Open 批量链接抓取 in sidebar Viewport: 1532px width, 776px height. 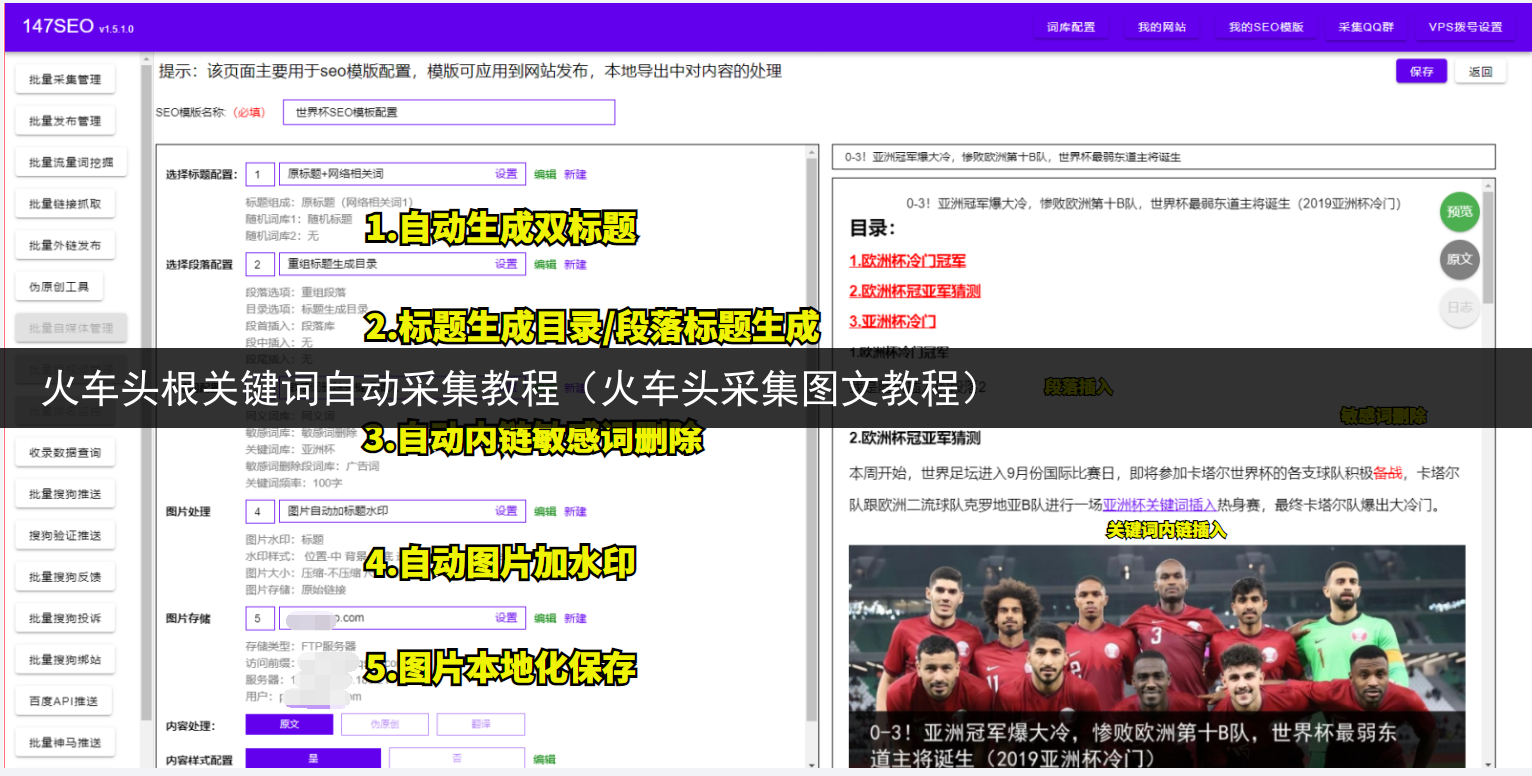[x=65, y=204]
